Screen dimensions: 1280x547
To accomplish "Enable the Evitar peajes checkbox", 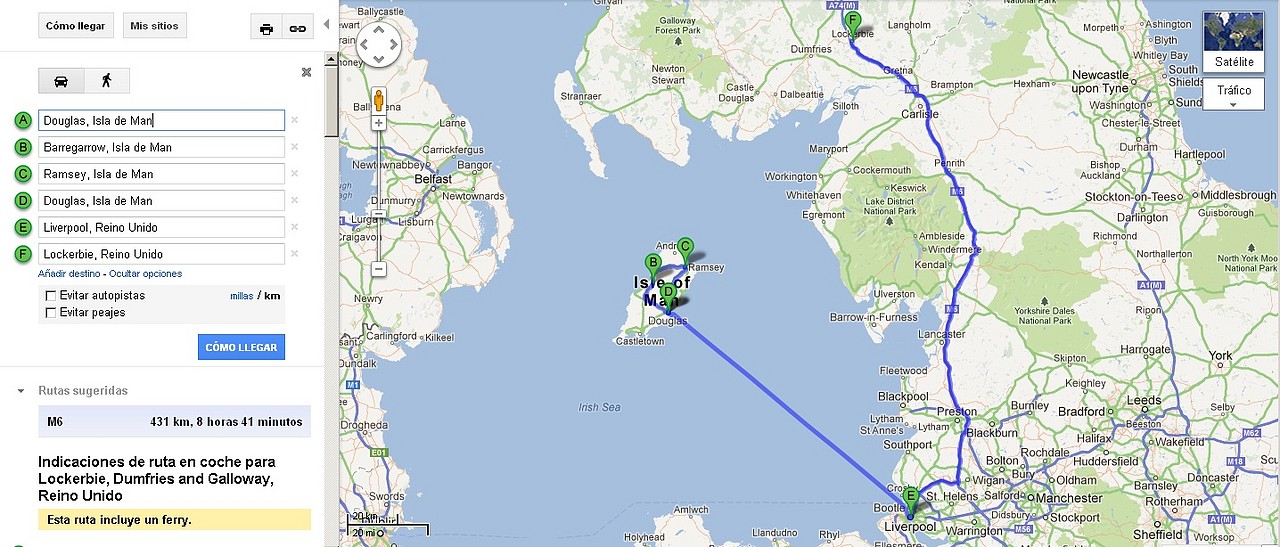I will click(x=51, y=313).
